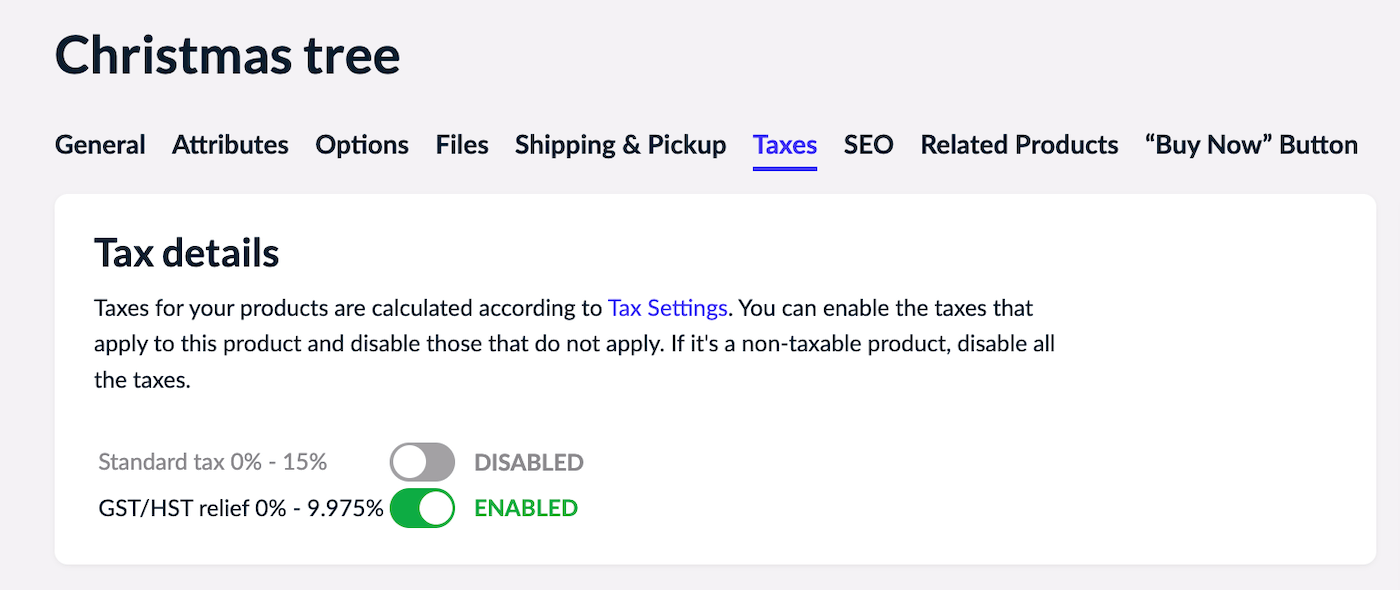Go to the "Buy Now" Button tab
The height and width of the screenshot is (590, 1400).
[x=1251, y=145]
